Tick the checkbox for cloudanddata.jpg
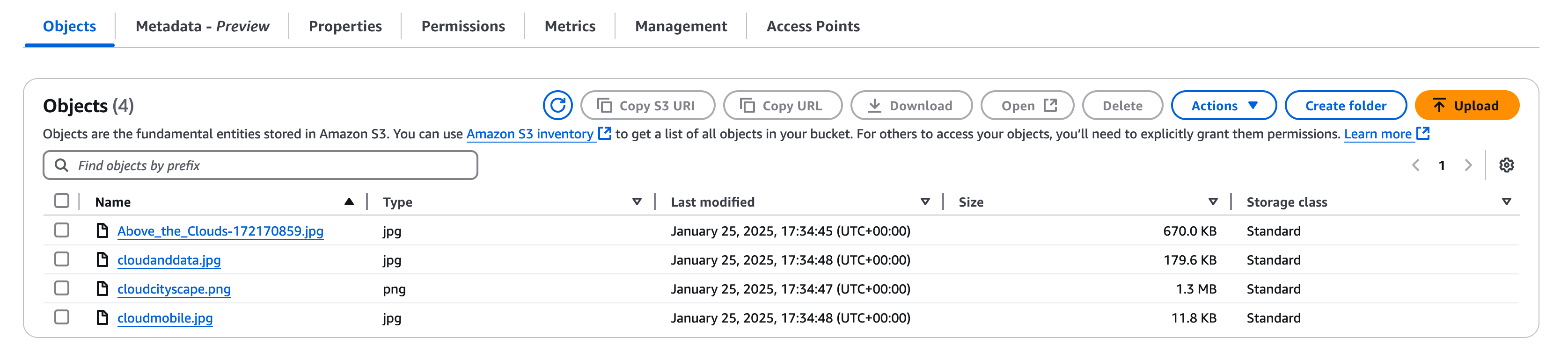Image resolution: width=1568 pixels, height=359 pixels. 61,259
